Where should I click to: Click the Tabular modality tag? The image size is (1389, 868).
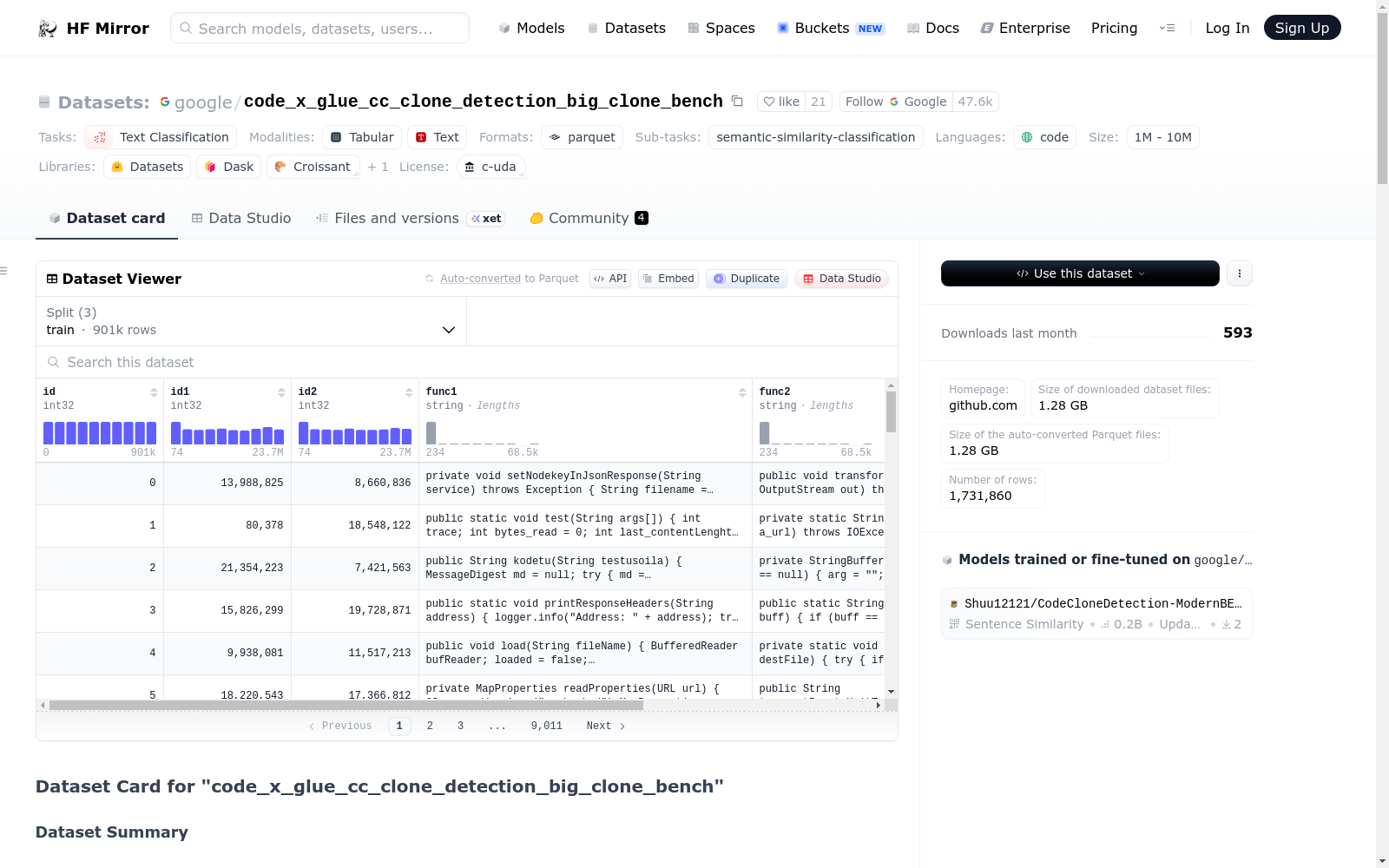(x=362, y=137)
